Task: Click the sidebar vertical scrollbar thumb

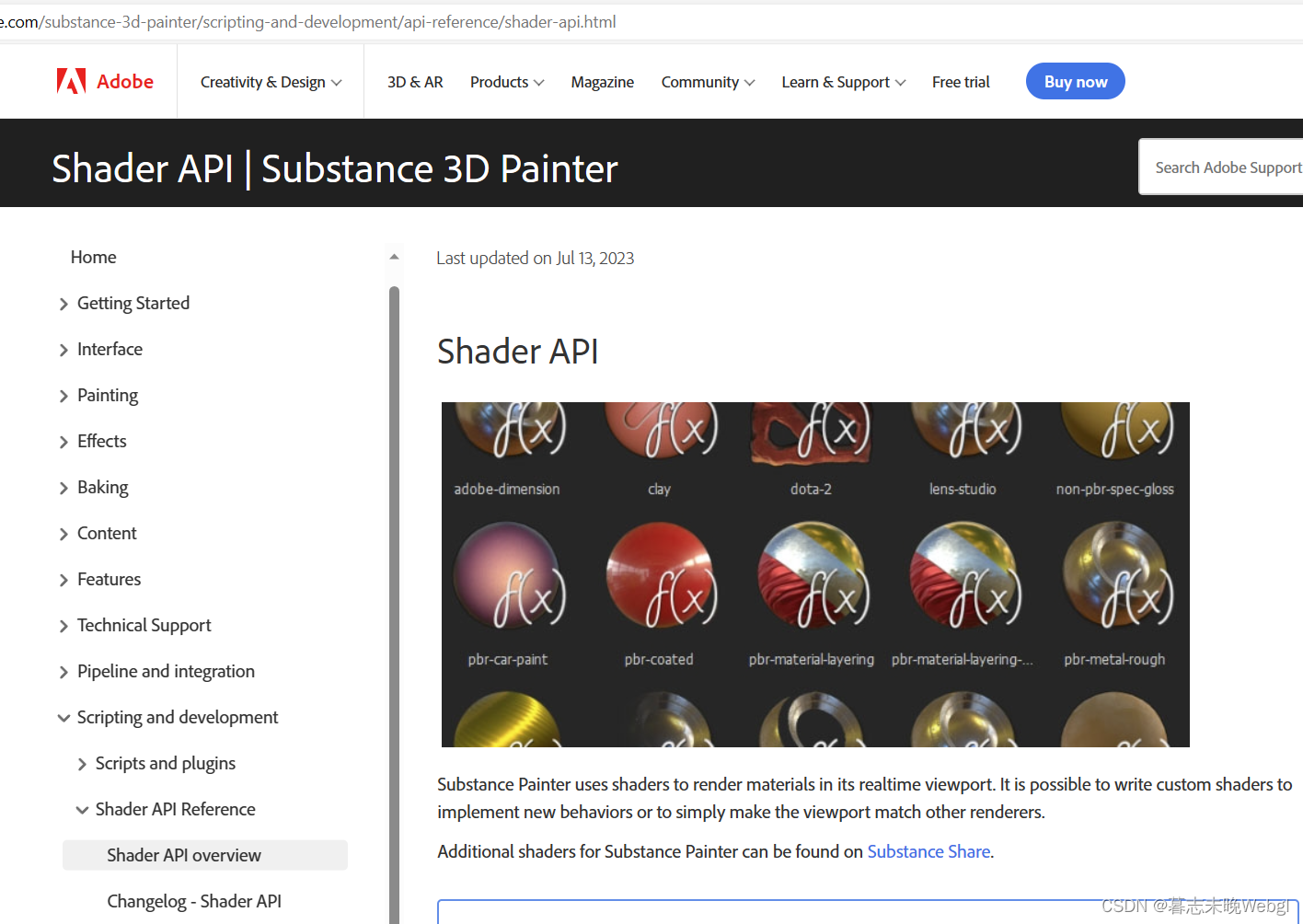Action: pyautogui.click(x=394, y=603)
